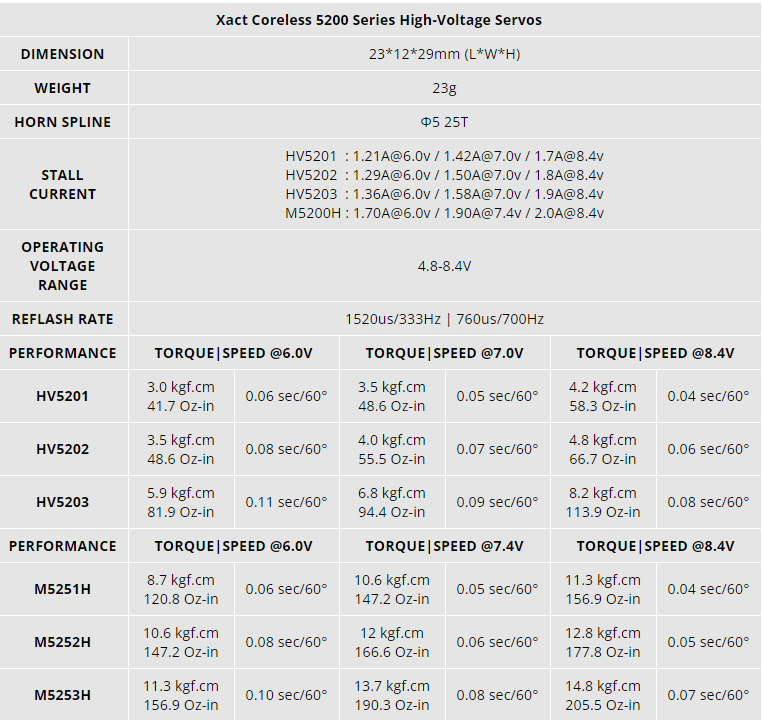
Task: Click the M5200H stall current line
Action: click(x=444, y=213)
